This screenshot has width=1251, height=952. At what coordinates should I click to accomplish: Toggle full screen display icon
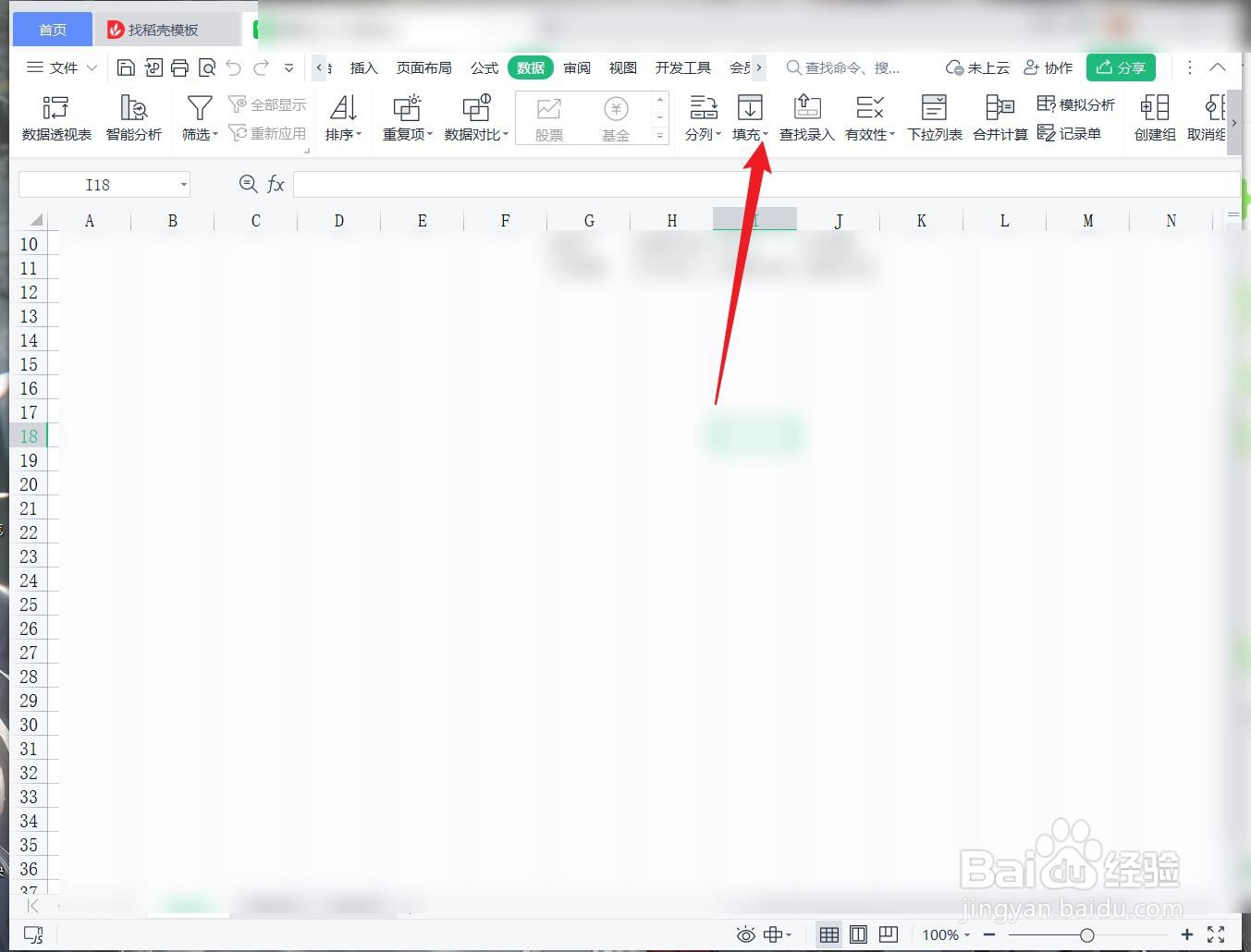point(1216,934)
